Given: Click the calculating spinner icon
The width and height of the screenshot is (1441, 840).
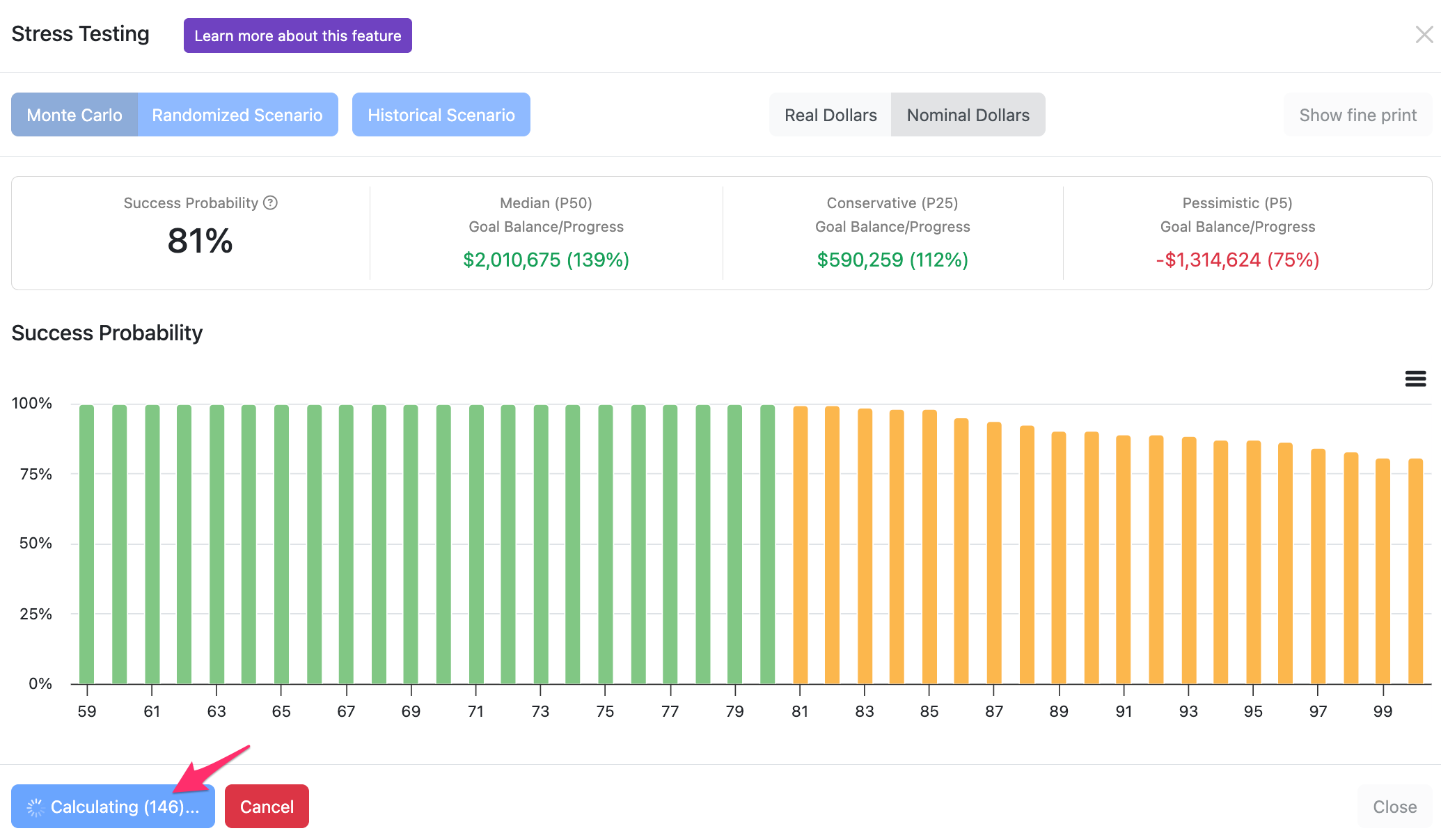Looking at the screenshot, I should coord(35,807).
